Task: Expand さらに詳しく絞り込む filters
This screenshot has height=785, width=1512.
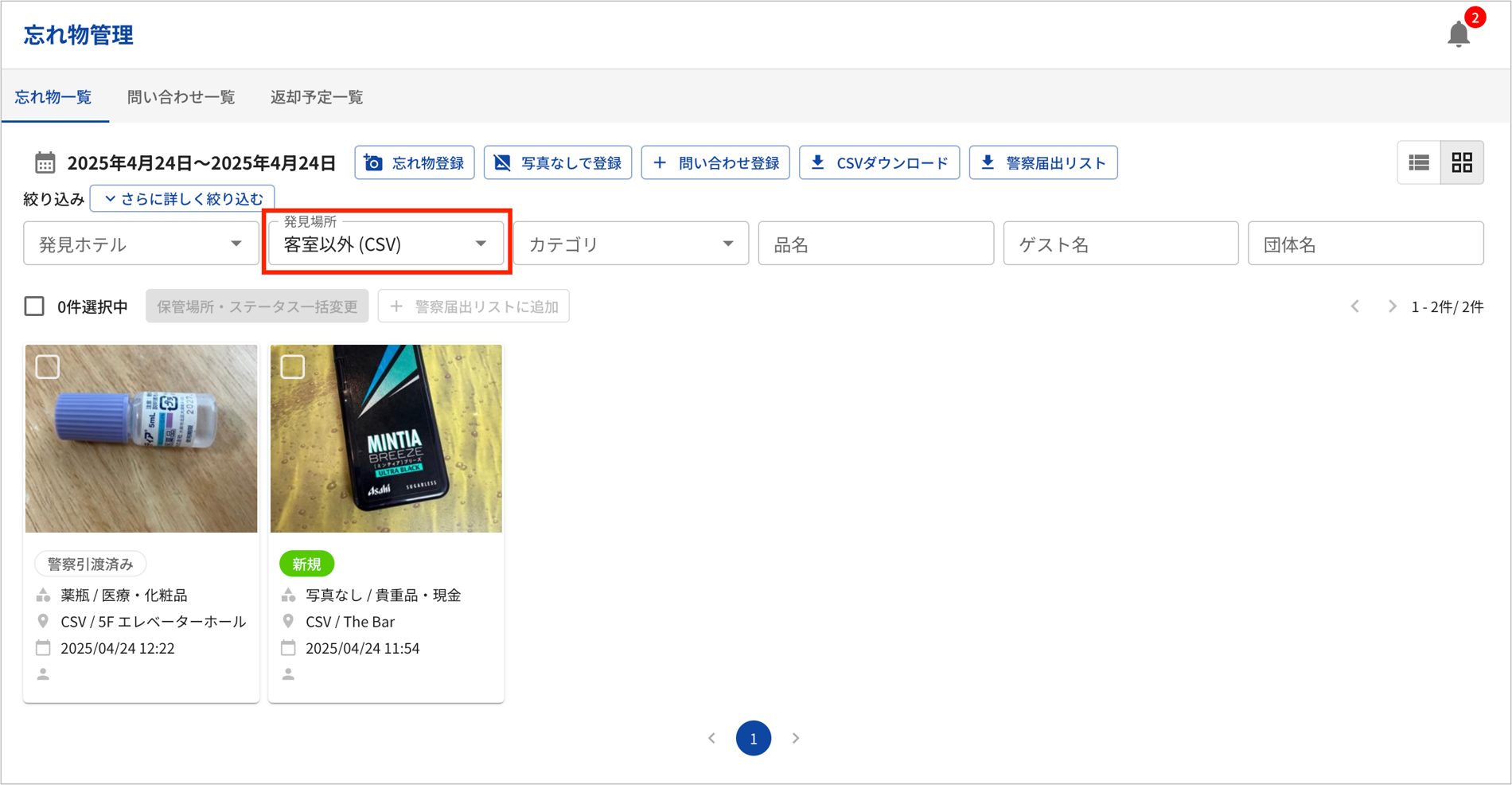Action: pos(182,199)
